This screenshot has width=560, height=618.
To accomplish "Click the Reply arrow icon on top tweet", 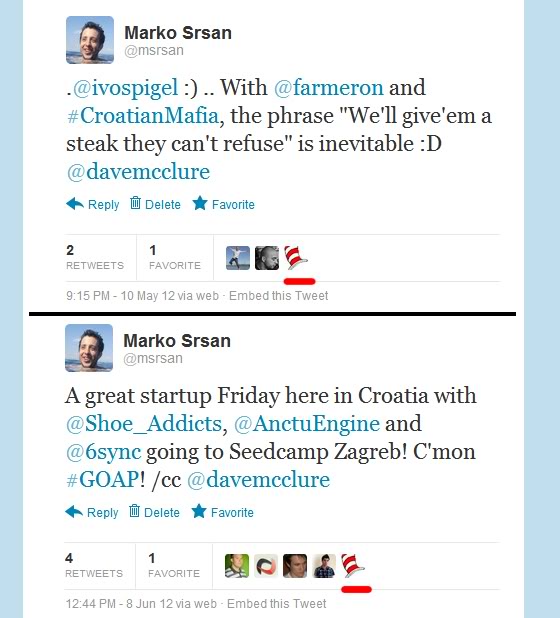I will 75,204.
